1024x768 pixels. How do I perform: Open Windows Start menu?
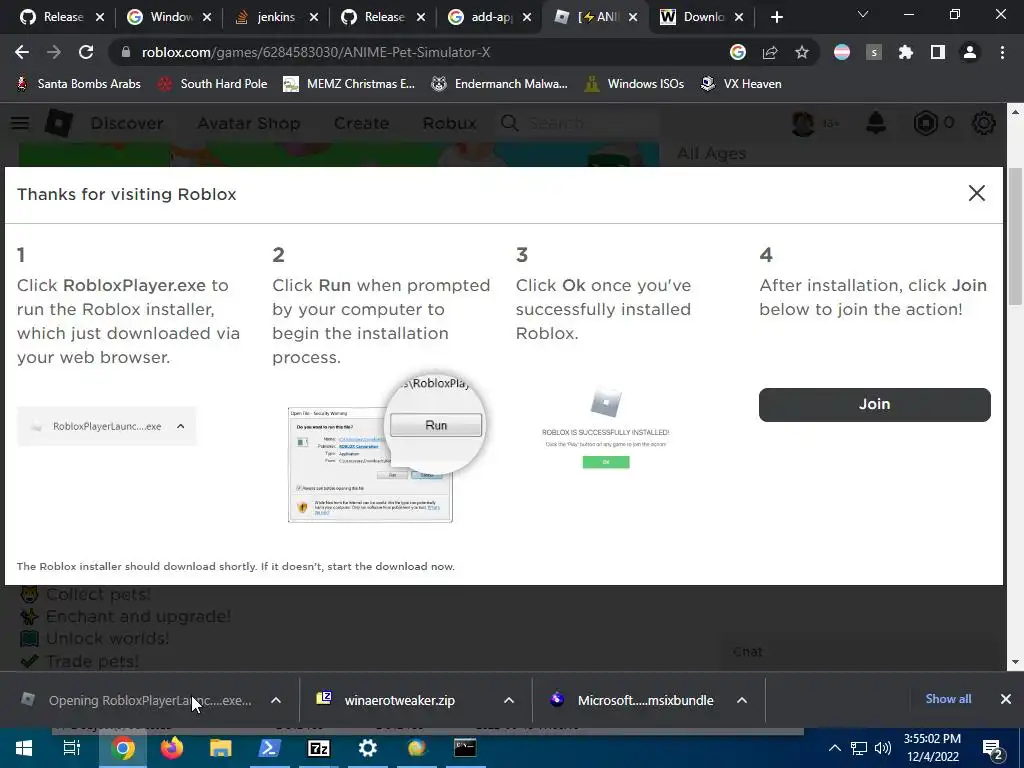pos(24,748)
